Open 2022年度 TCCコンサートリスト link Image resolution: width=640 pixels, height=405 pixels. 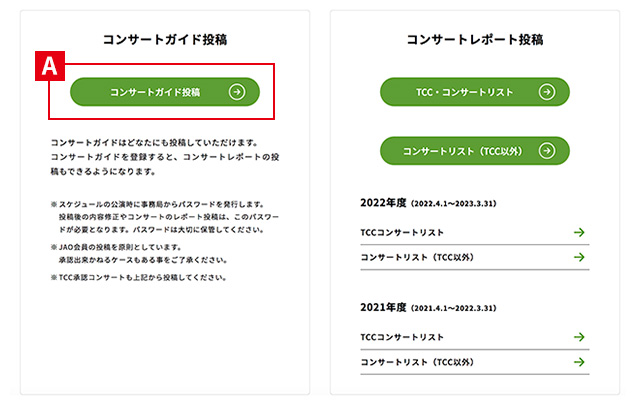[x=402, y=232]
